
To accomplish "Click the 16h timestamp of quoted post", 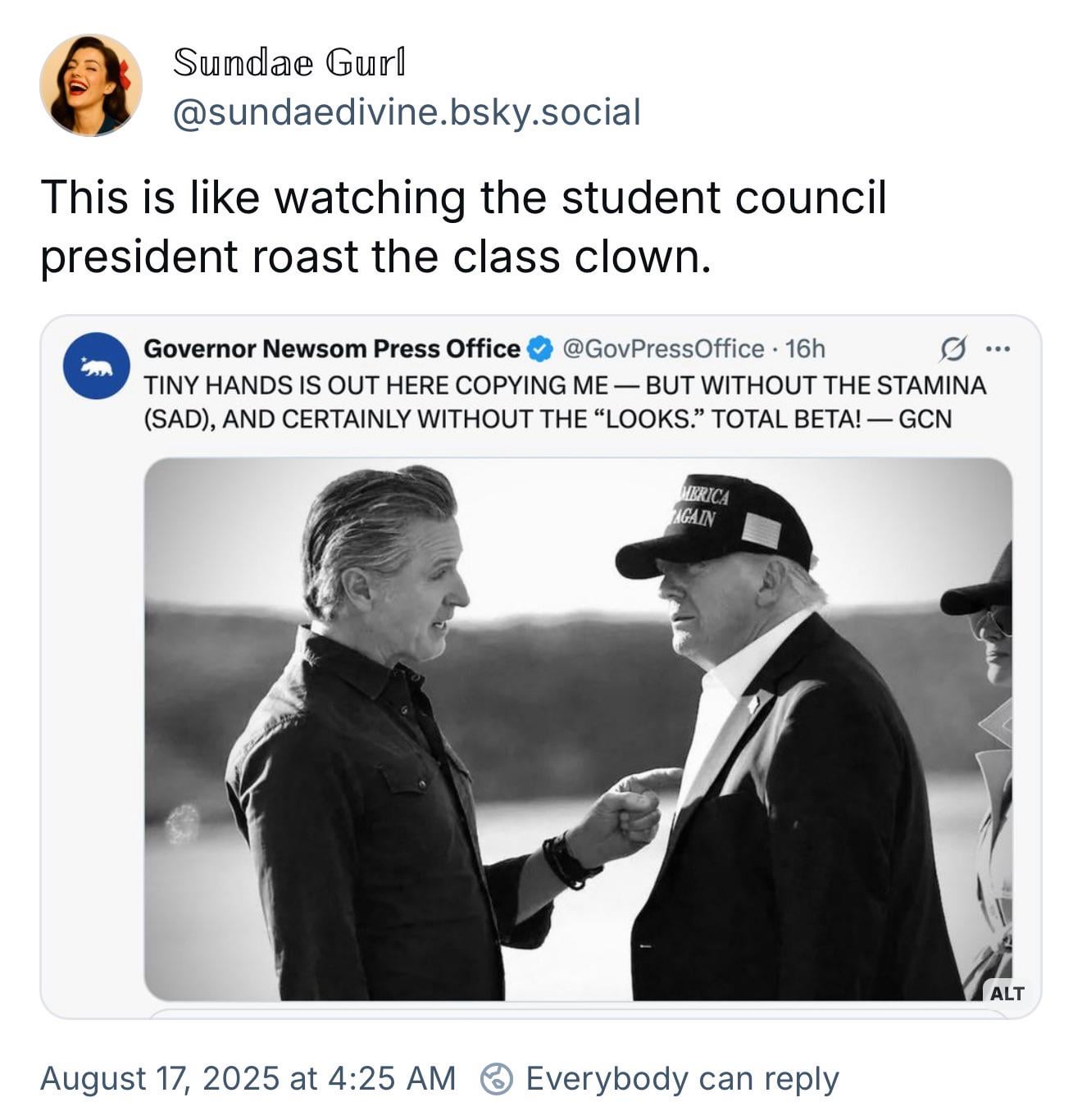I will pos(804,349).
